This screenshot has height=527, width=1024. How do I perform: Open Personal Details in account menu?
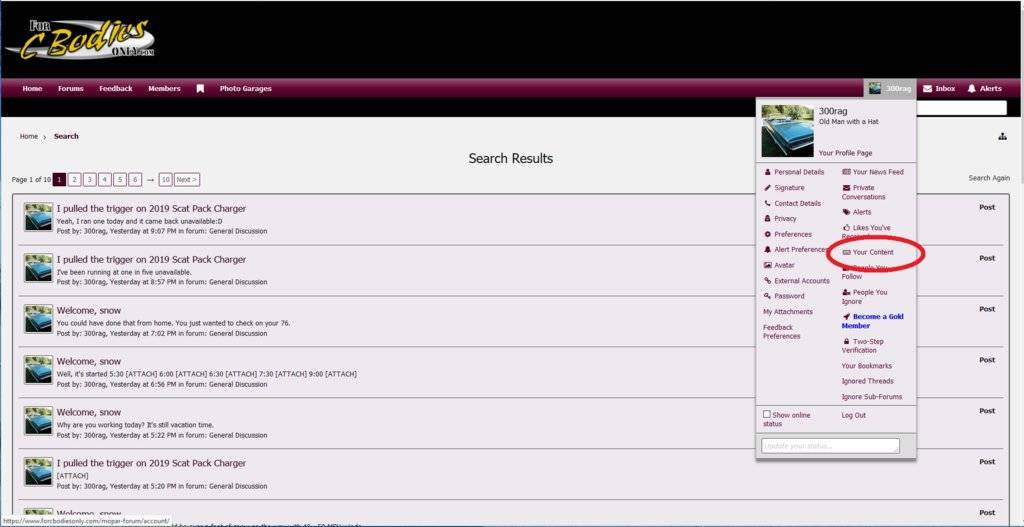click(x=798, y=172)
